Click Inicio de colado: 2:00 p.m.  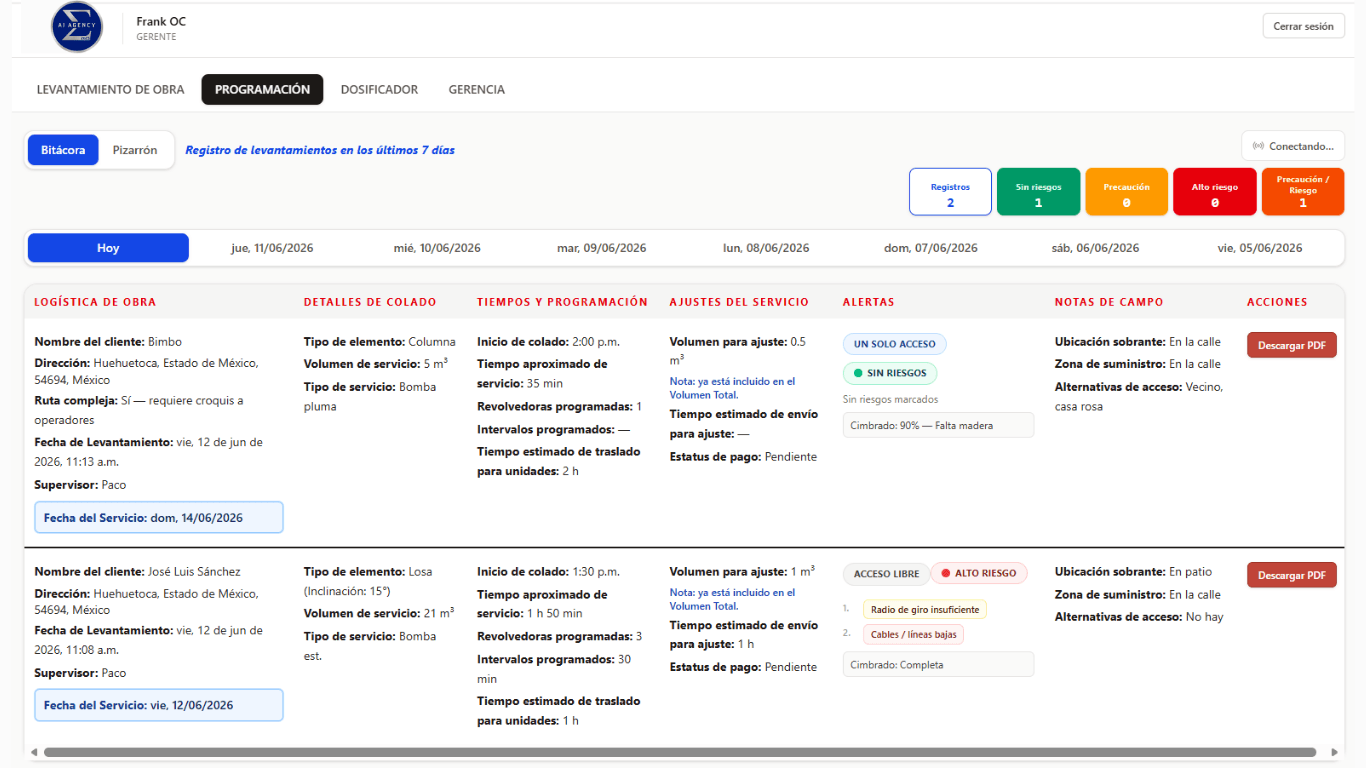(x=548, y=342)
